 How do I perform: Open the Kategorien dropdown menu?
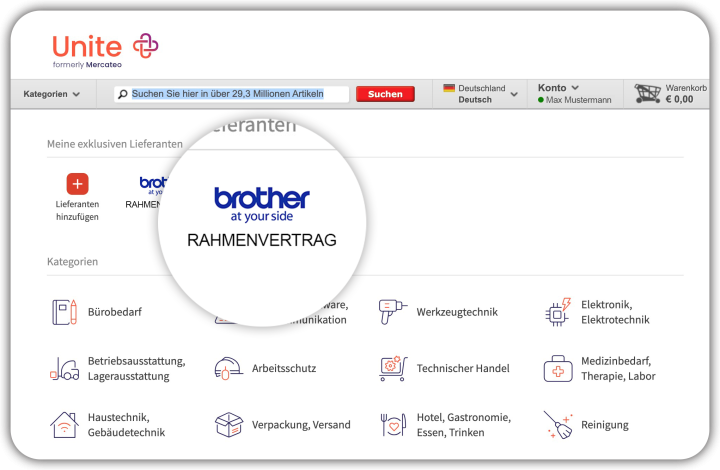tap(51, 94)
